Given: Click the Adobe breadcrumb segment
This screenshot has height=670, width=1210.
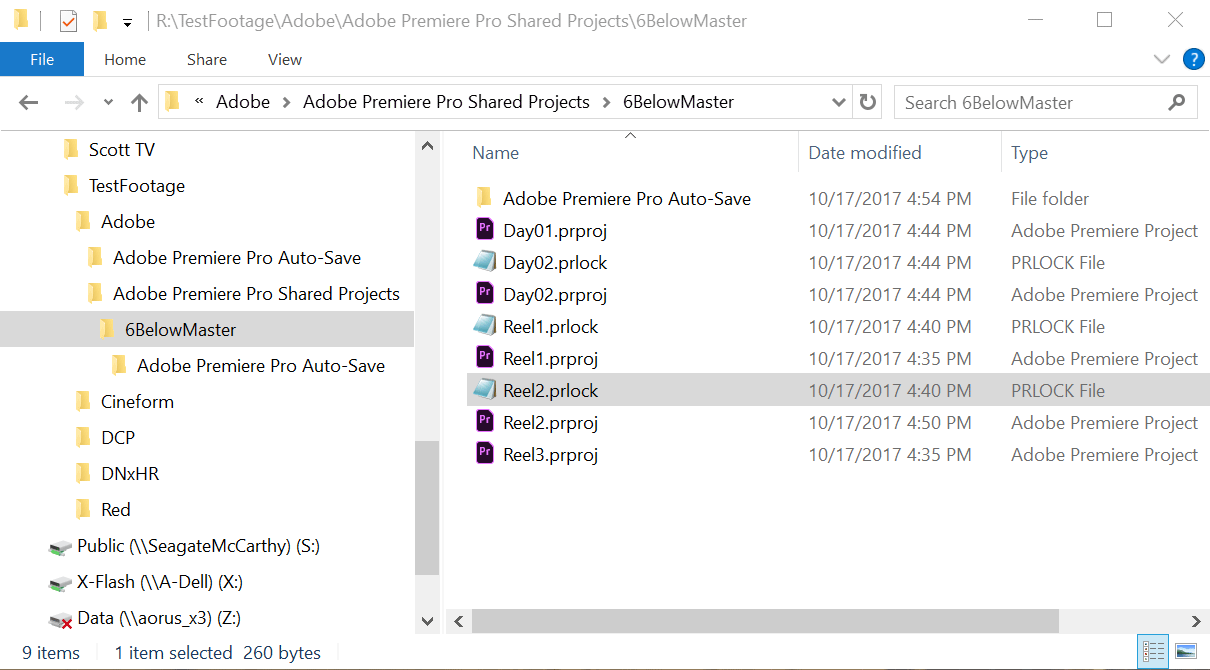Looking at the screenshot, I should tap(243, 102).
